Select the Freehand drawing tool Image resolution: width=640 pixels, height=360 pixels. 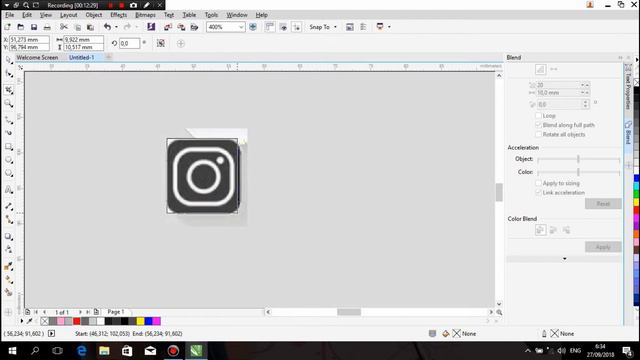click(x=9, y=120)
